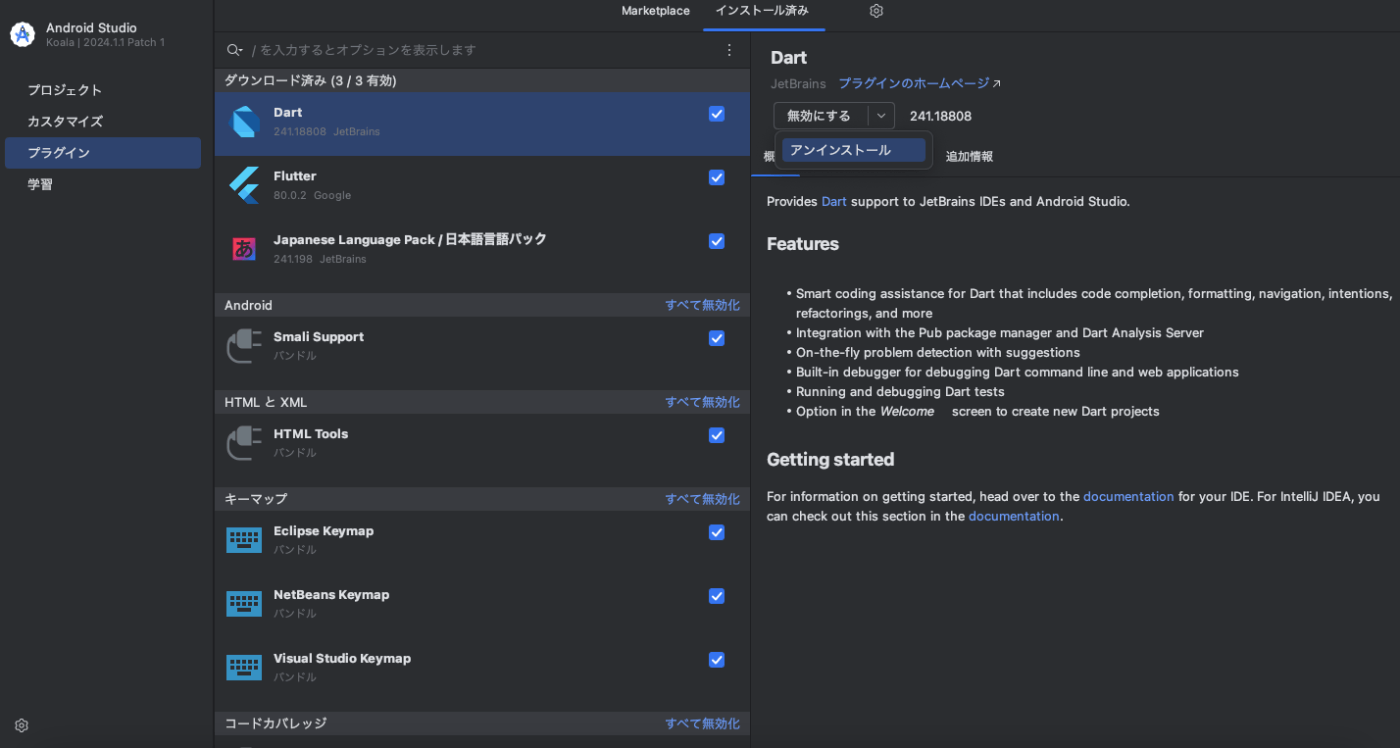Disable the Dart plugin checkbox
This screenshot has height=748, width=1400.
point(716,114)
